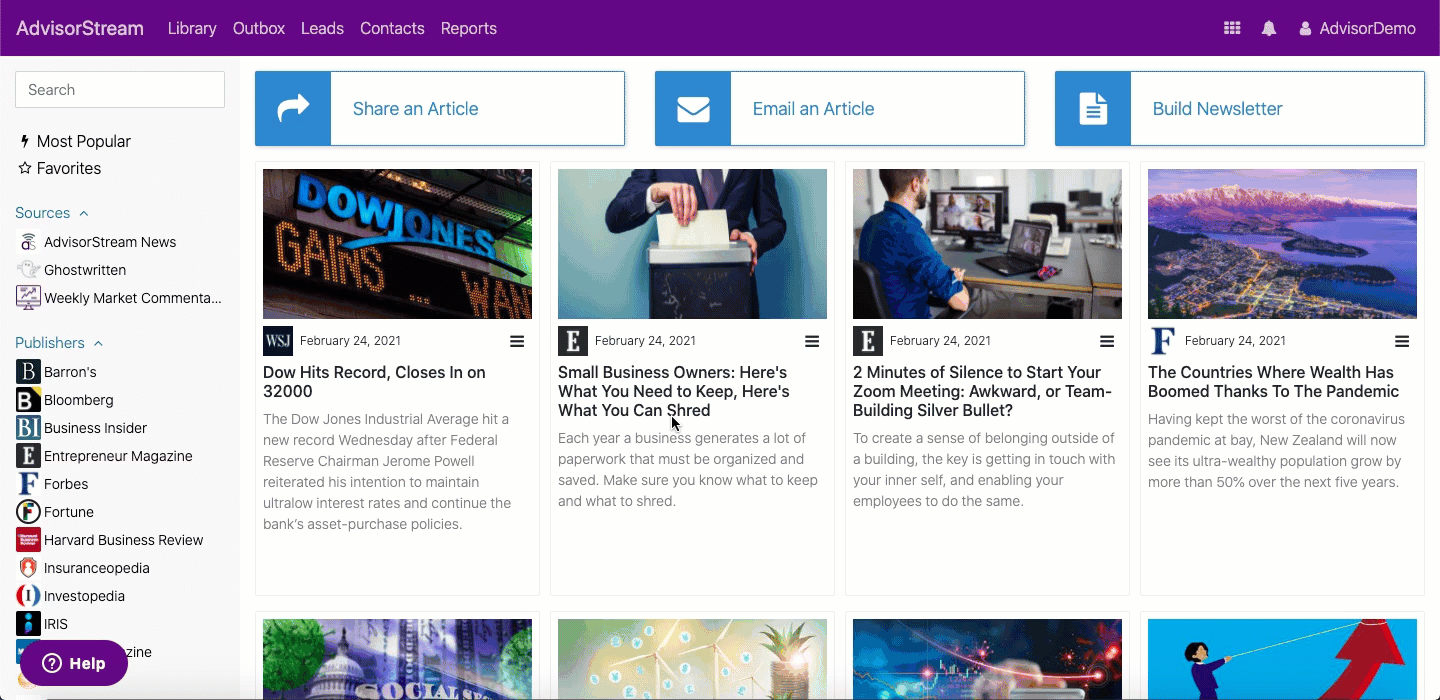Click WSJ logo on Dow article
This screenshot has height=700, width=1440.
(278, 341)
